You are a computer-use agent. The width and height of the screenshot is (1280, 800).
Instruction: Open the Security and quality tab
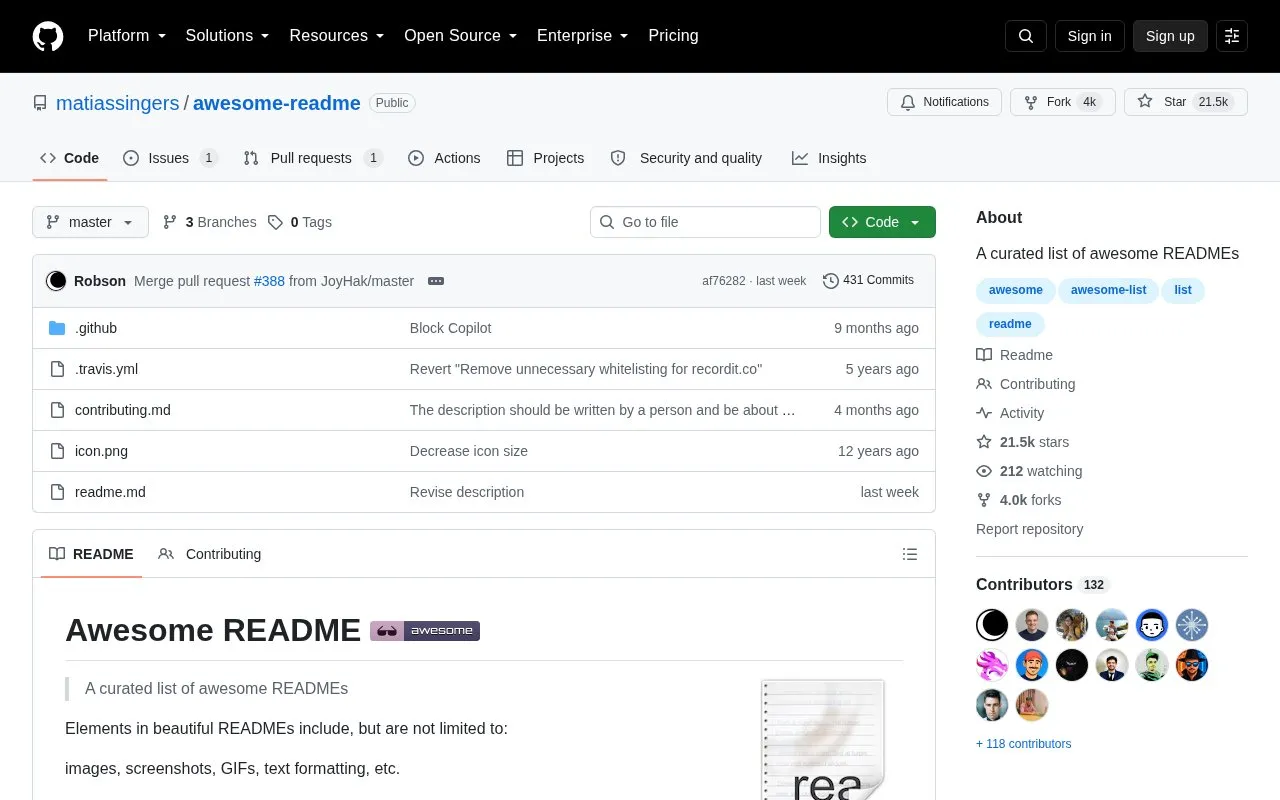(x=686, y=158)
